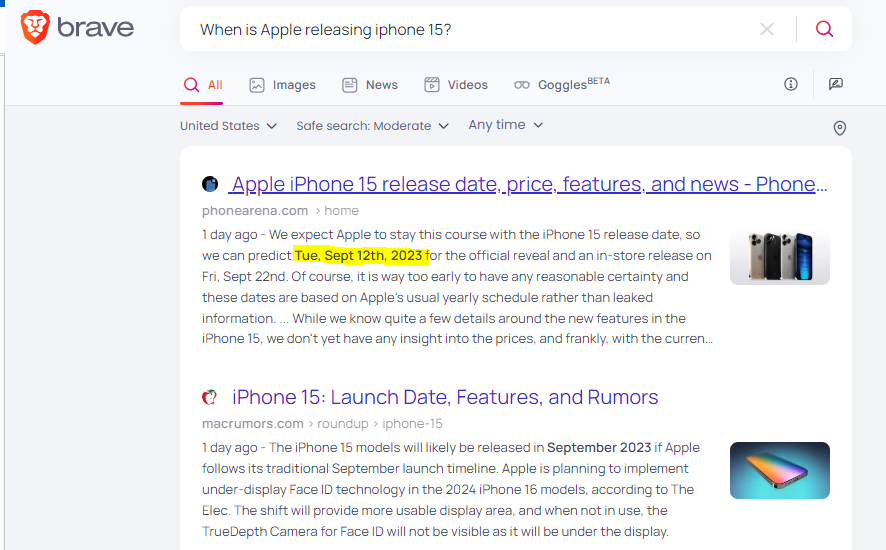Go to the Videos tab
The image size is (886, 550).
(456, 85)
